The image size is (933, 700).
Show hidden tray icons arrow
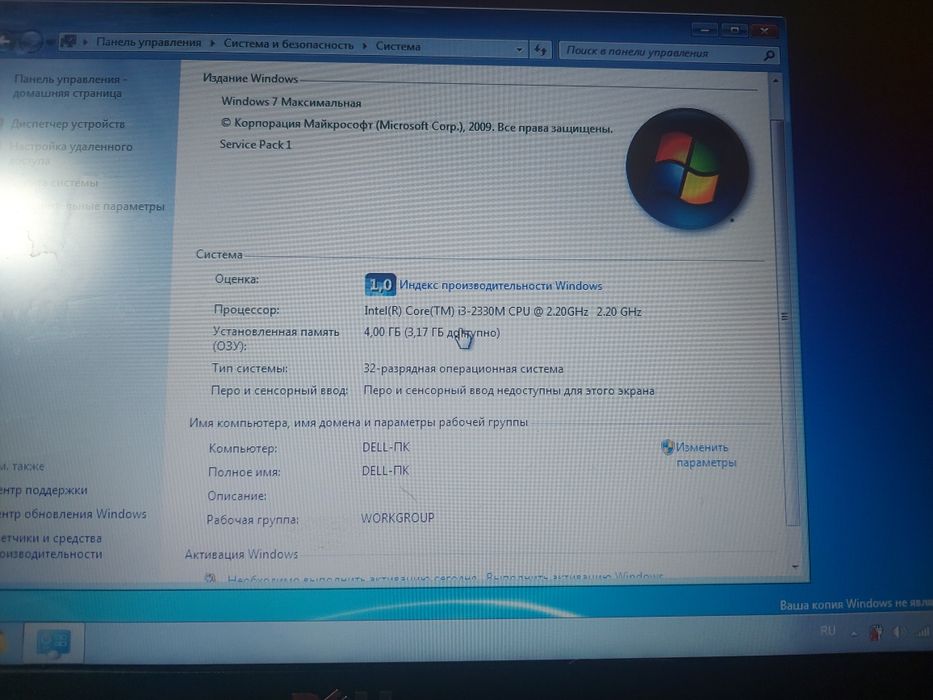pyautogui.click(x=853, y=635)
